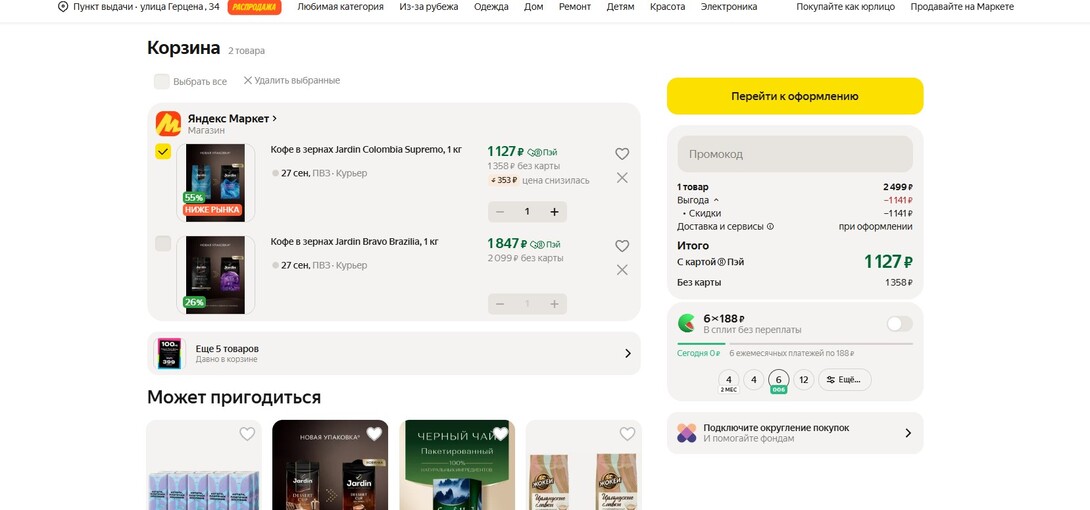Open "Подключите округление покупок" arrow
This screenshot has height=510, width=1090.
[x=907, y=433]
